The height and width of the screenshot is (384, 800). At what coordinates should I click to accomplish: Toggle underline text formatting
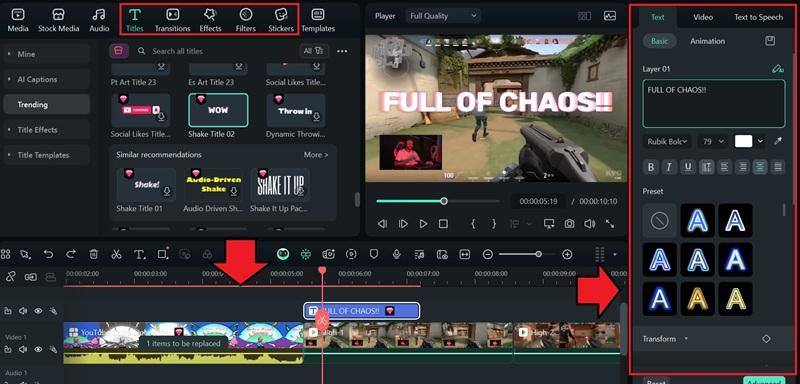click(x=688, y=167)
